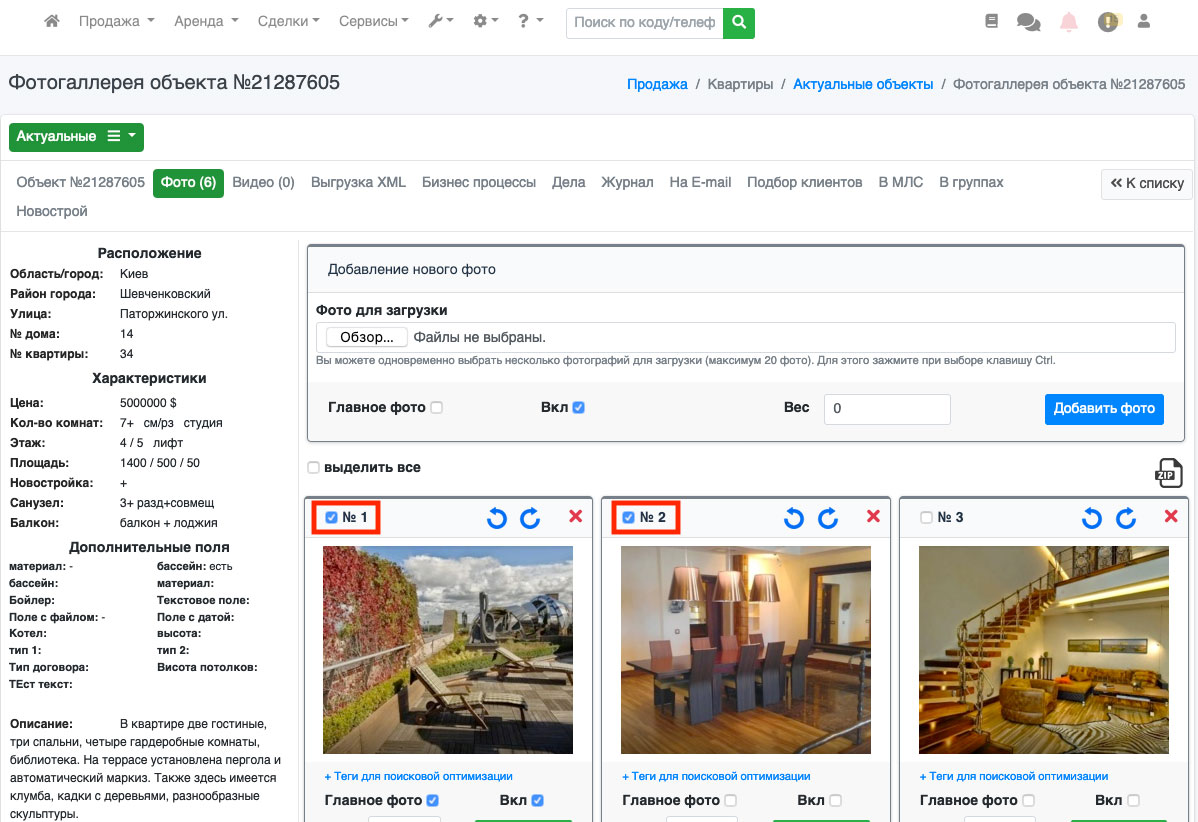1198x822 pixels.
Task: Expand the 'Сервисы' navbar menu
Action: click(373, 21)
